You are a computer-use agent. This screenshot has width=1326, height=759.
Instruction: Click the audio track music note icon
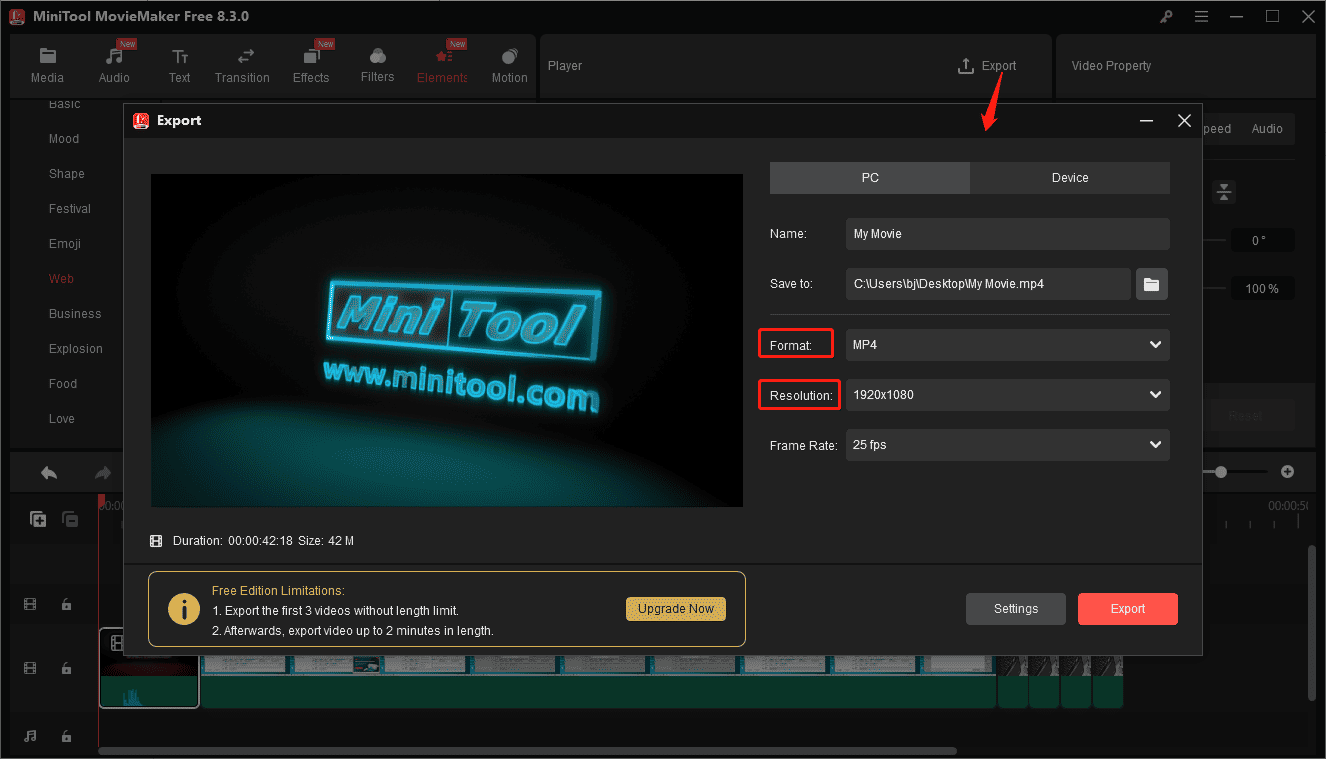(31, 736)
